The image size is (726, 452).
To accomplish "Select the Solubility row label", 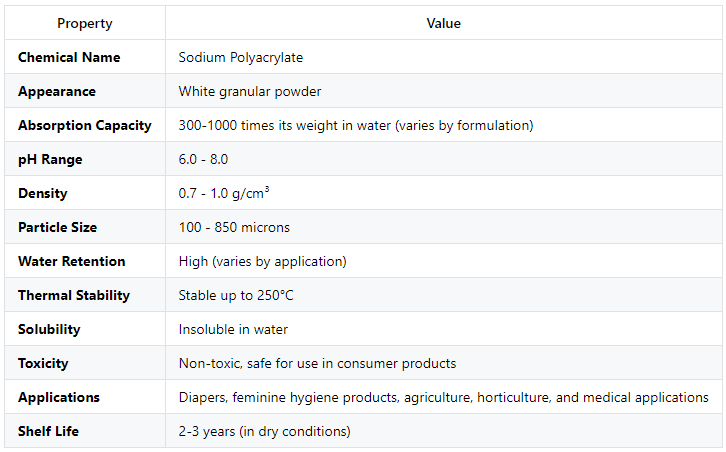I will (x=49, y=329).
